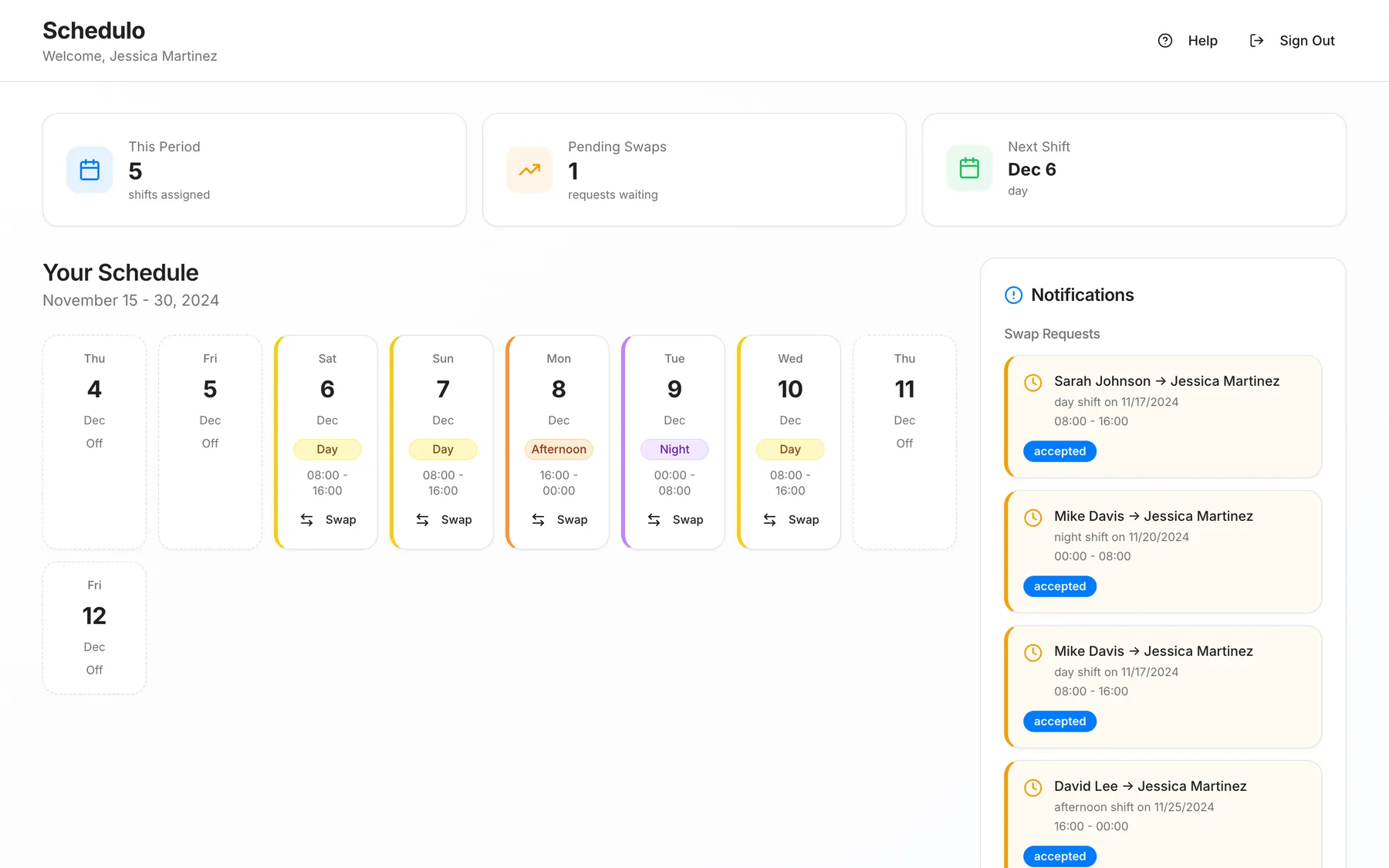Click the Afternoon badge on Mon 8

pos(559,449)
